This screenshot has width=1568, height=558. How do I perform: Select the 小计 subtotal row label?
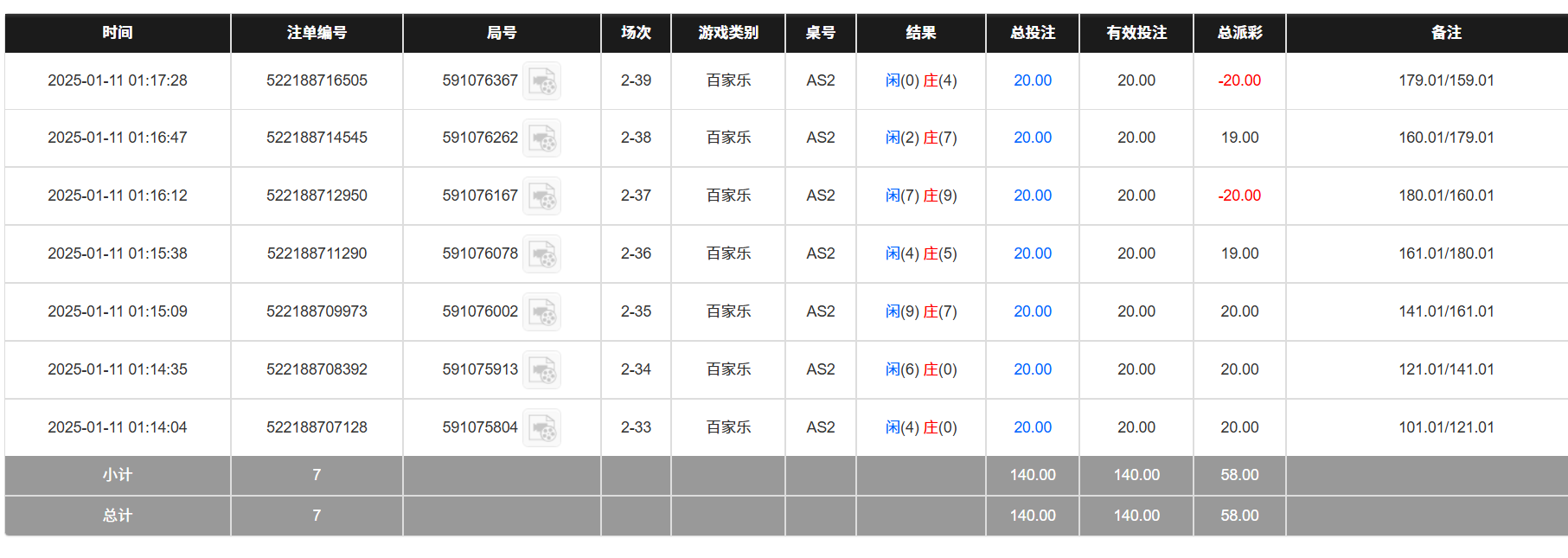[118, 475]
